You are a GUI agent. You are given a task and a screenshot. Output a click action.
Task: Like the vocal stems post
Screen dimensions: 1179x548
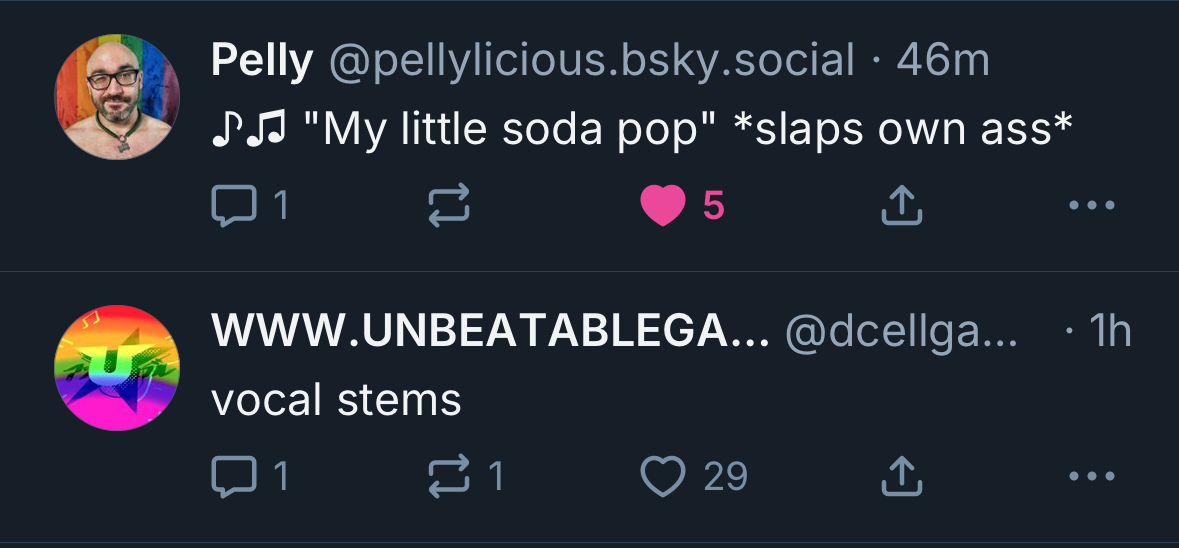(662, 476)
